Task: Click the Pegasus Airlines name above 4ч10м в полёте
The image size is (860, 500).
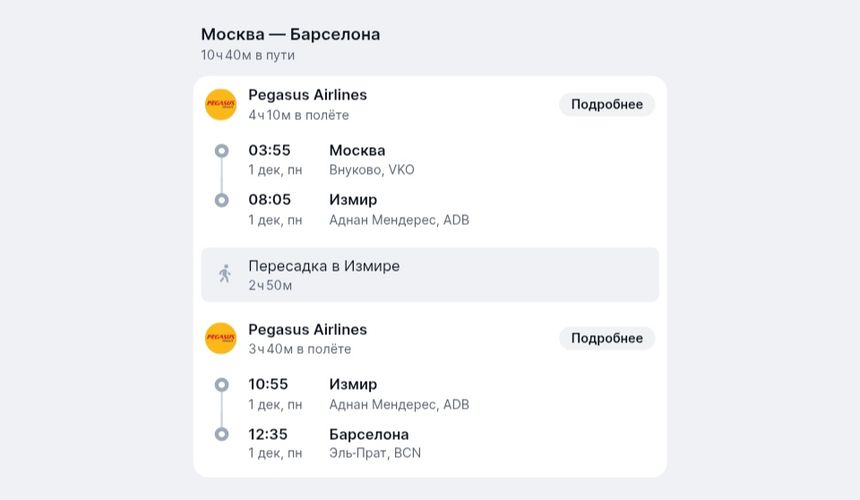Action: tap(307, 95)
